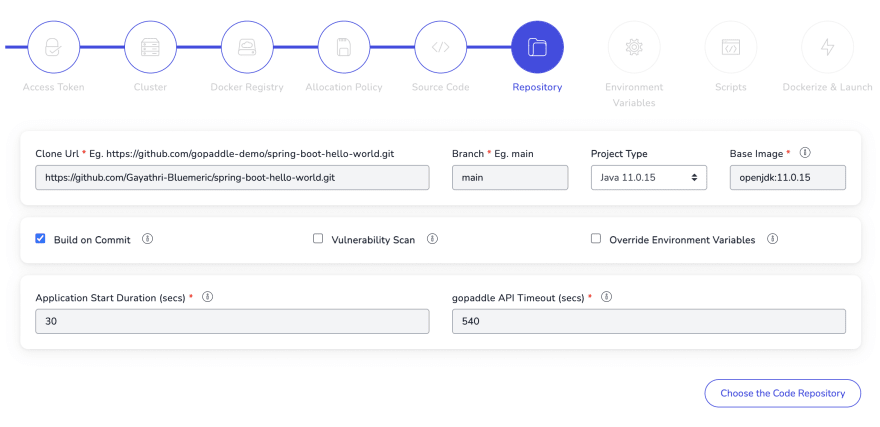Click Choose the Code Repository button
880x427 pixels.
pos(782,393)
